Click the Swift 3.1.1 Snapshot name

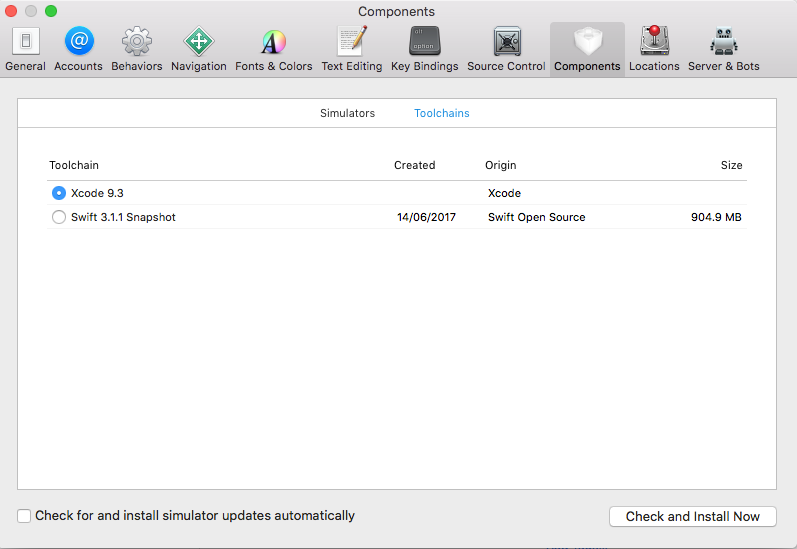[x=123, y=217]
